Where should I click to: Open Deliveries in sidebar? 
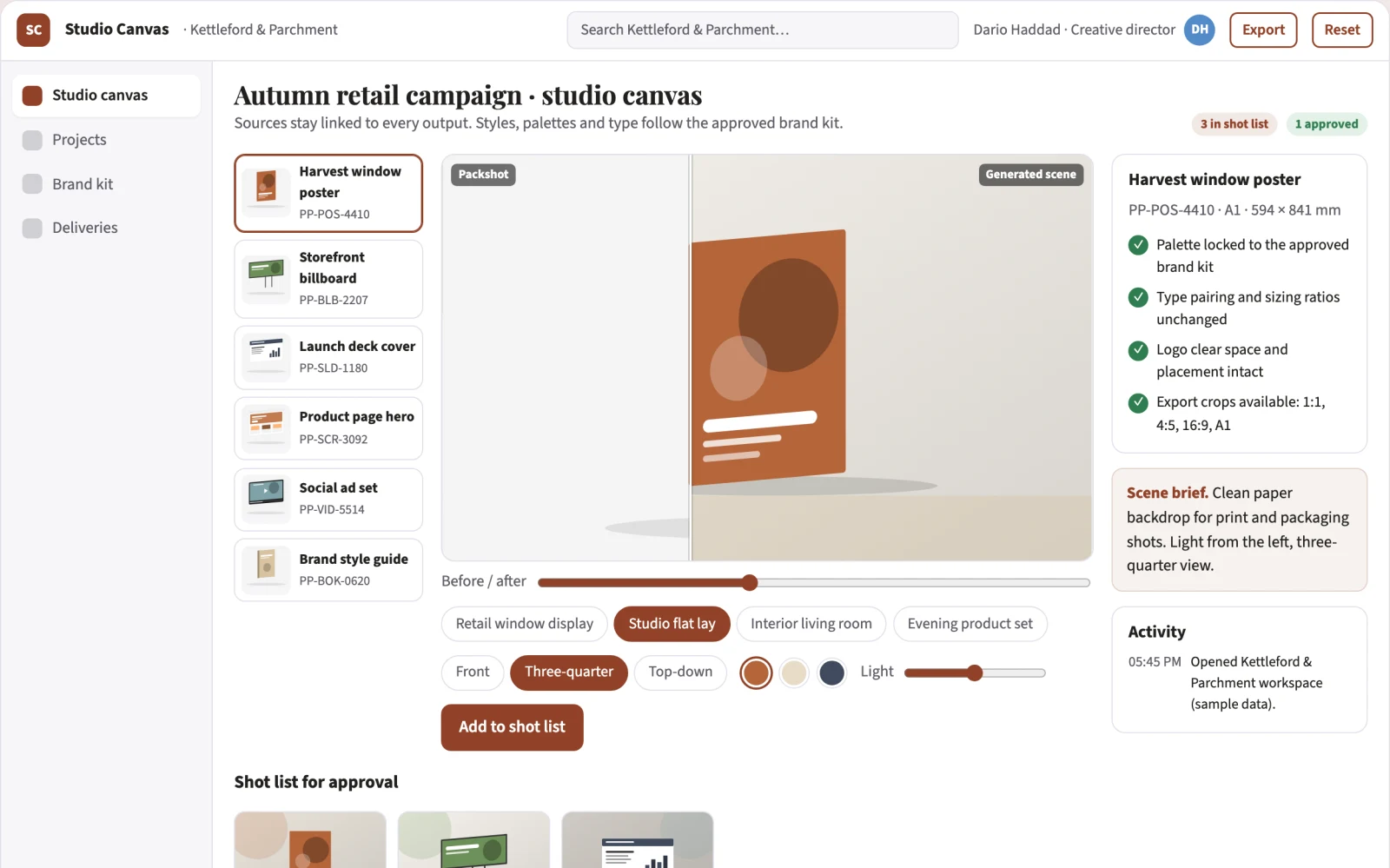[x=107, y=228]
